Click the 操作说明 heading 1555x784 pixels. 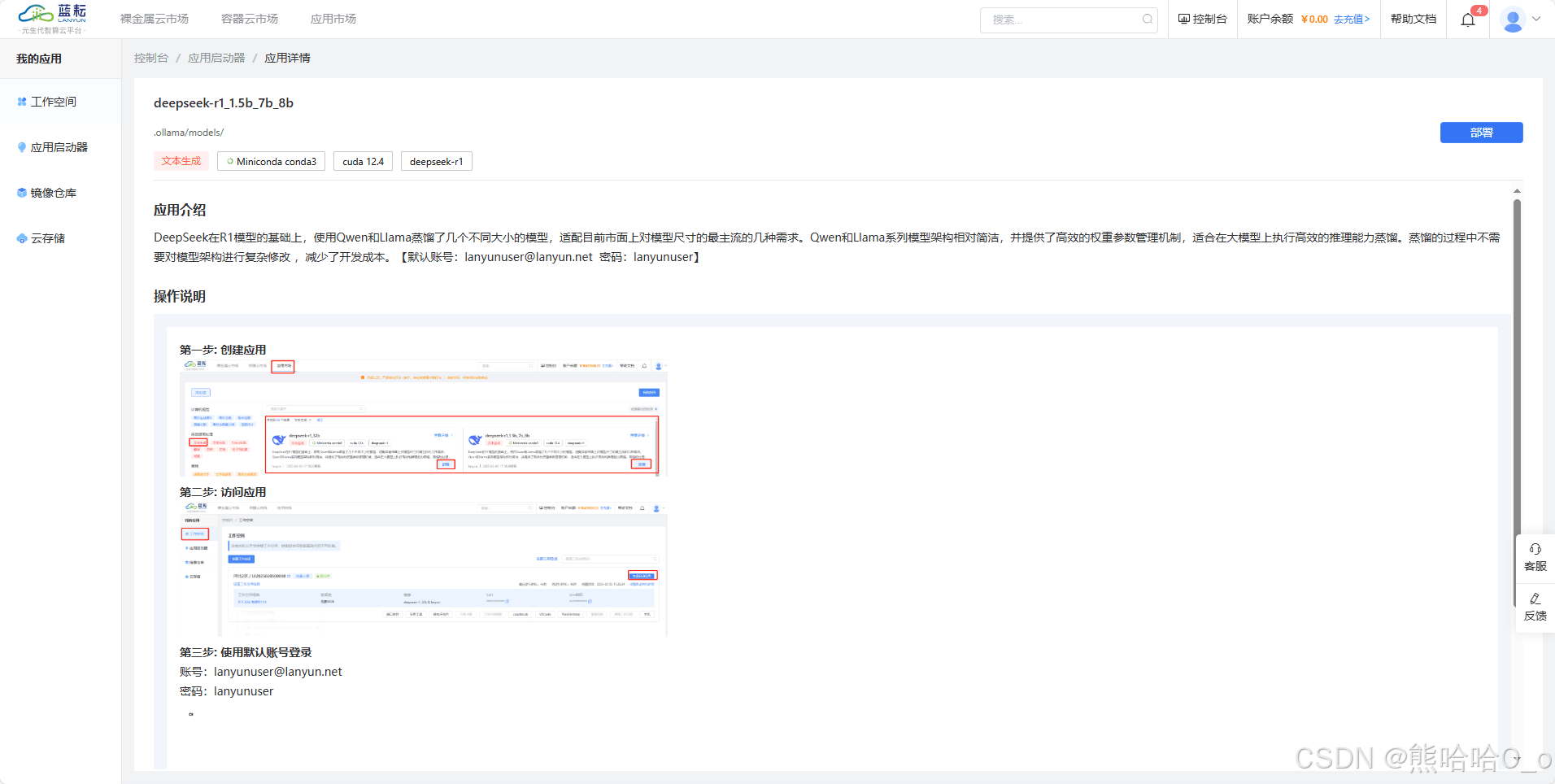click(180, 296)
